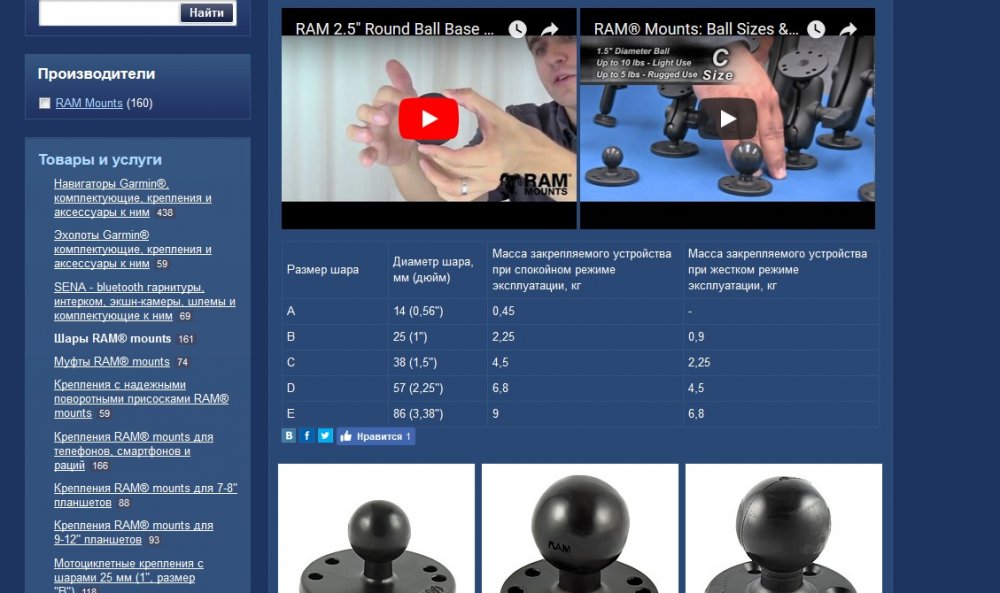This screenshot has width=1000, height=593.
Task: Share page via VK icon
Action: [289, 436]
